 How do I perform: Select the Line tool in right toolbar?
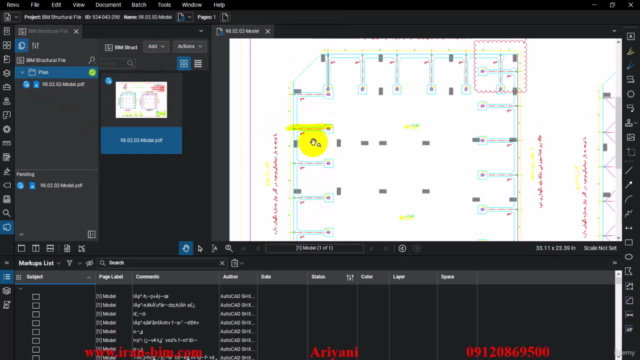point(629,170)
